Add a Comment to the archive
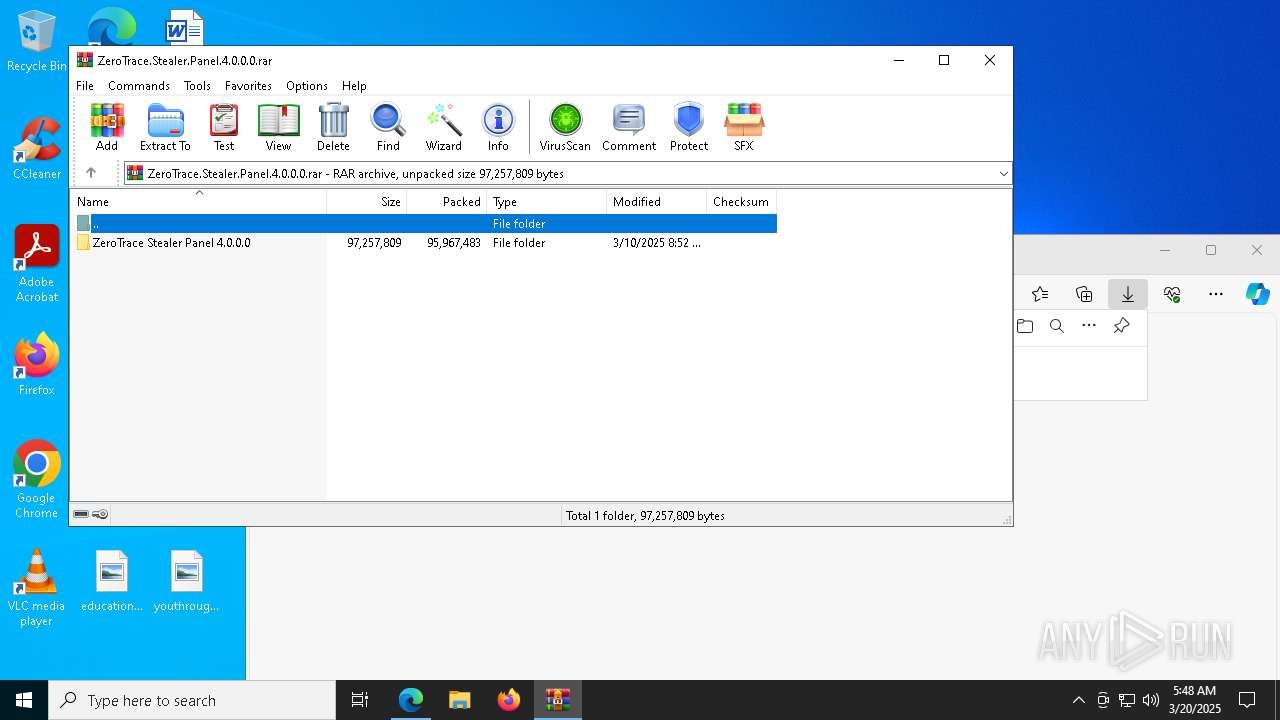The height and width of the screenshot is (720, 1280). pyautogui.click(x=629, y=127)
